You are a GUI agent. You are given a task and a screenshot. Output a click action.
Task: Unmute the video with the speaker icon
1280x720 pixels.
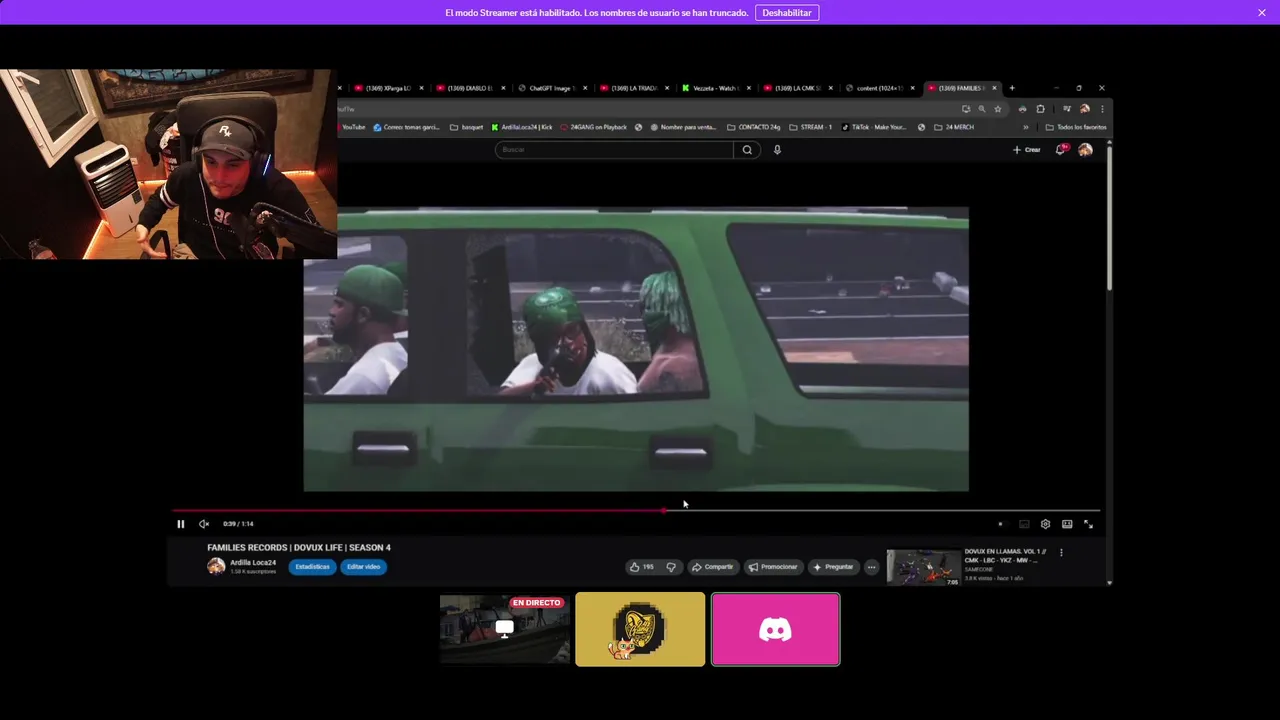pos(204,524)
